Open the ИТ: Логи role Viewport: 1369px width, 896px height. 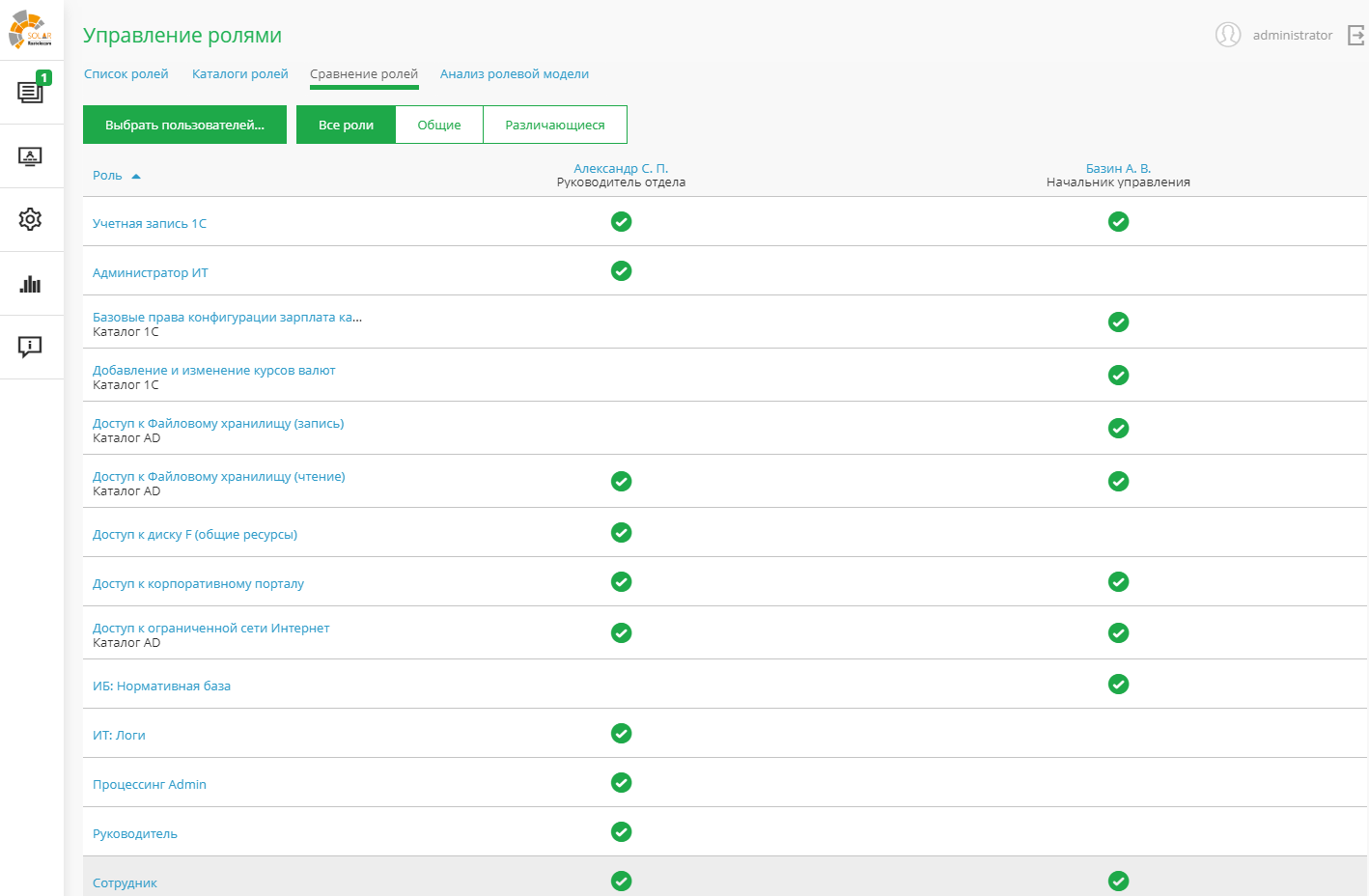[x=119, y=736]
